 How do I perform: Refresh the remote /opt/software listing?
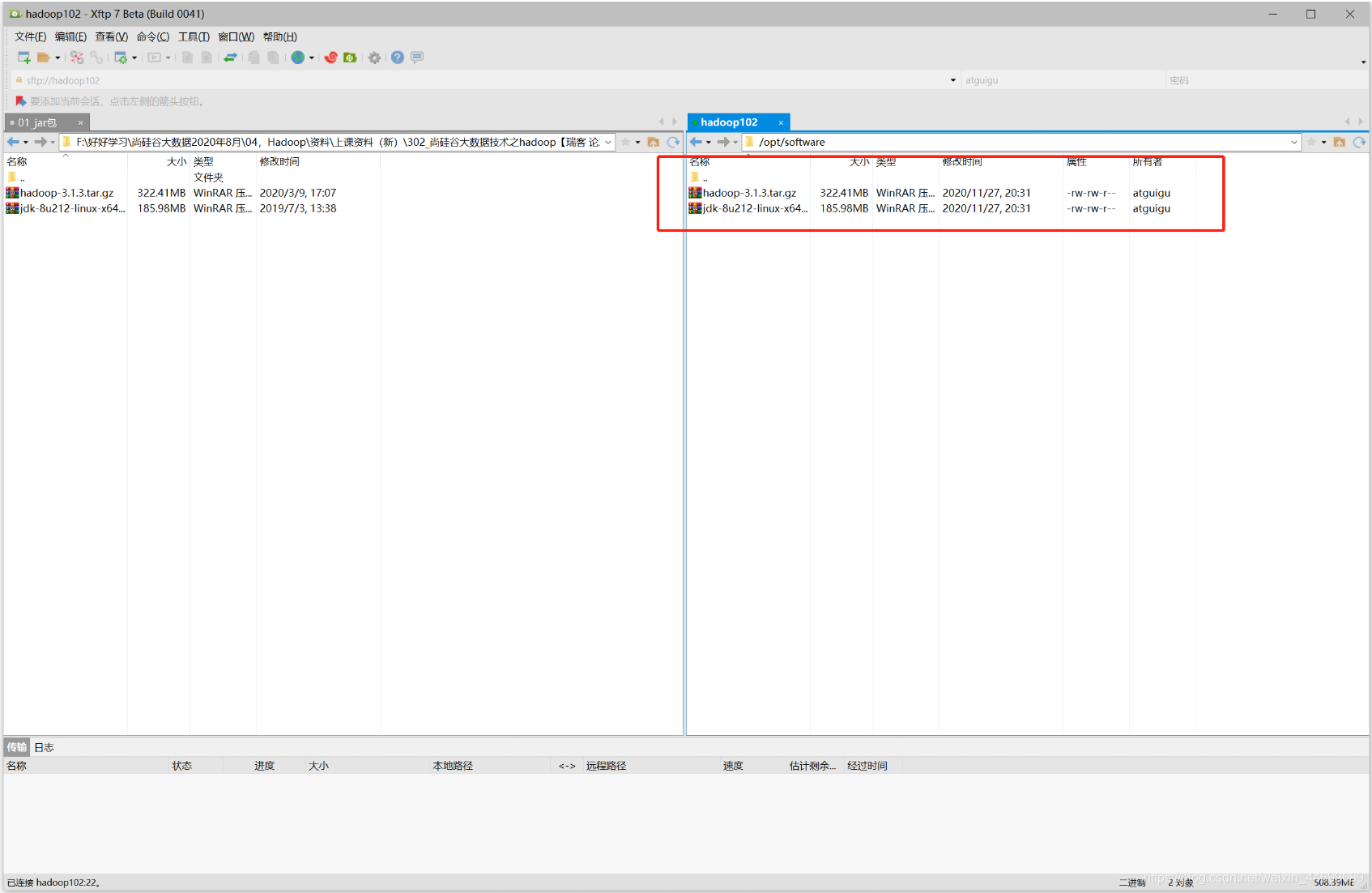1359,142
